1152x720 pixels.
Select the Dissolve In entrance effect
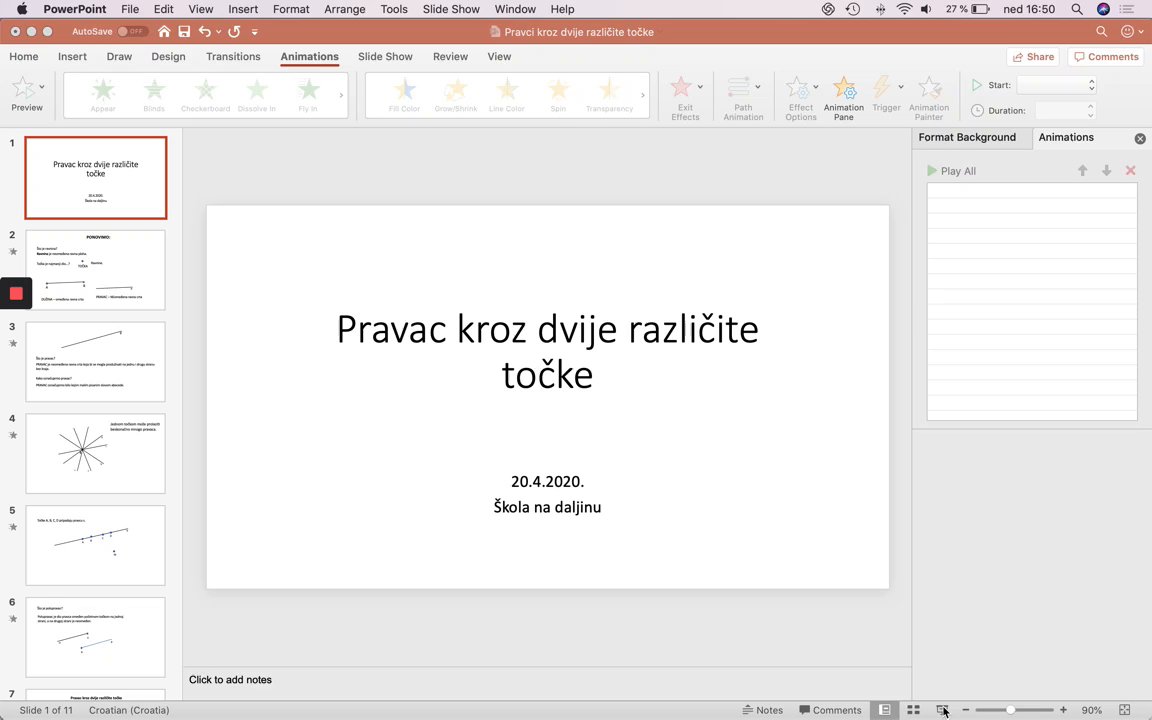[257, 95]
